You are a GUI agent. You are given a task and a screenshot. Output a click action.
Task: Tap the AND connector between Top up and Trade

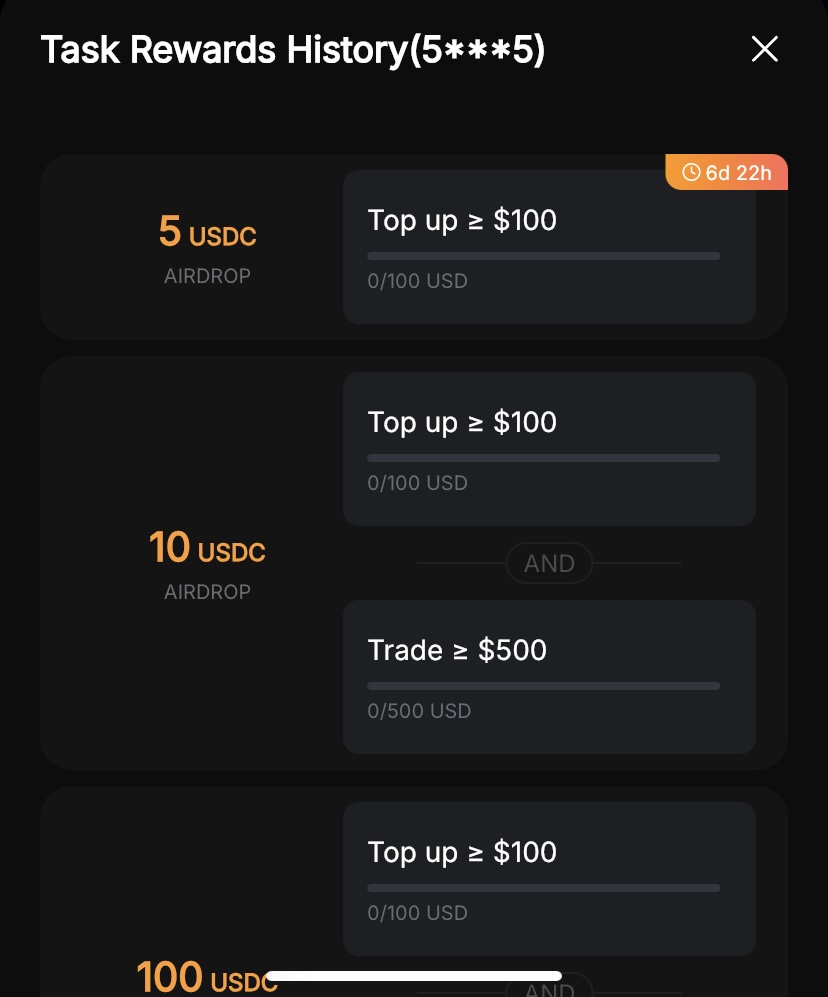click(549, 563)
